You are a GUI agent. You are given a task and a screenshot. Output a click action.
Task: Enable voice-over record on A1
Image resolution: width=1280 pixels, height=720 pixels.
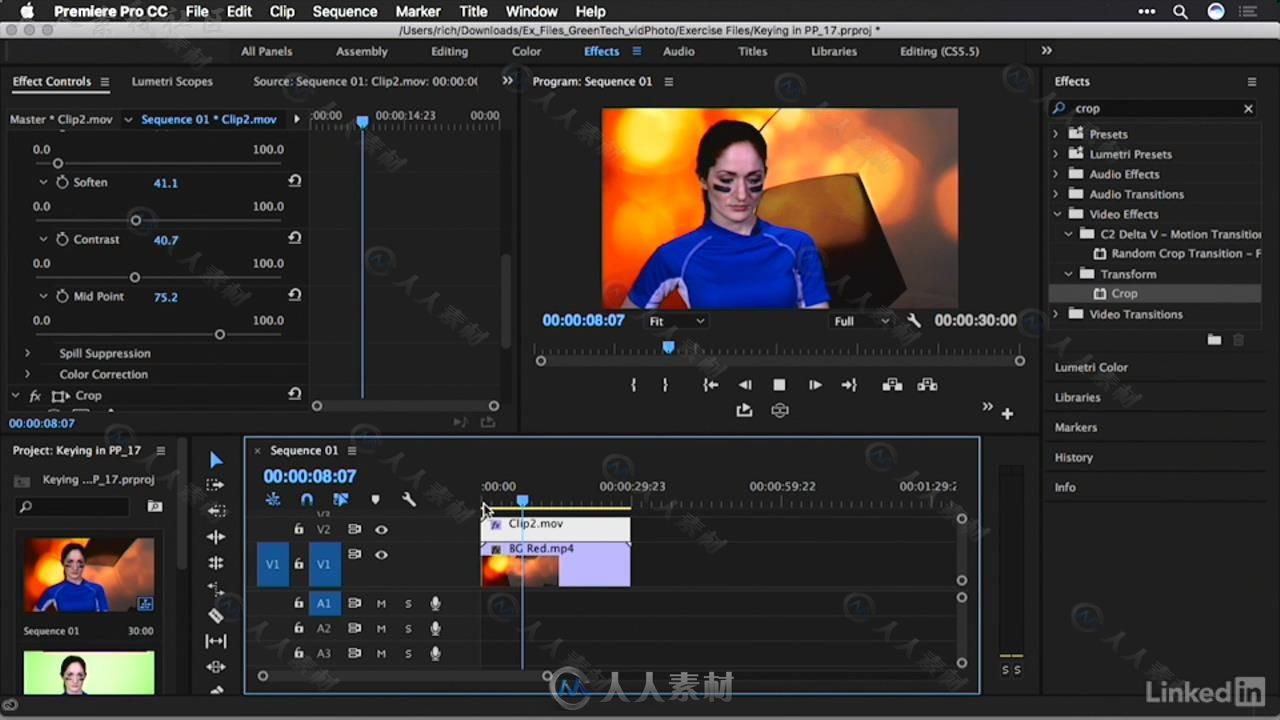click(435, 604)
